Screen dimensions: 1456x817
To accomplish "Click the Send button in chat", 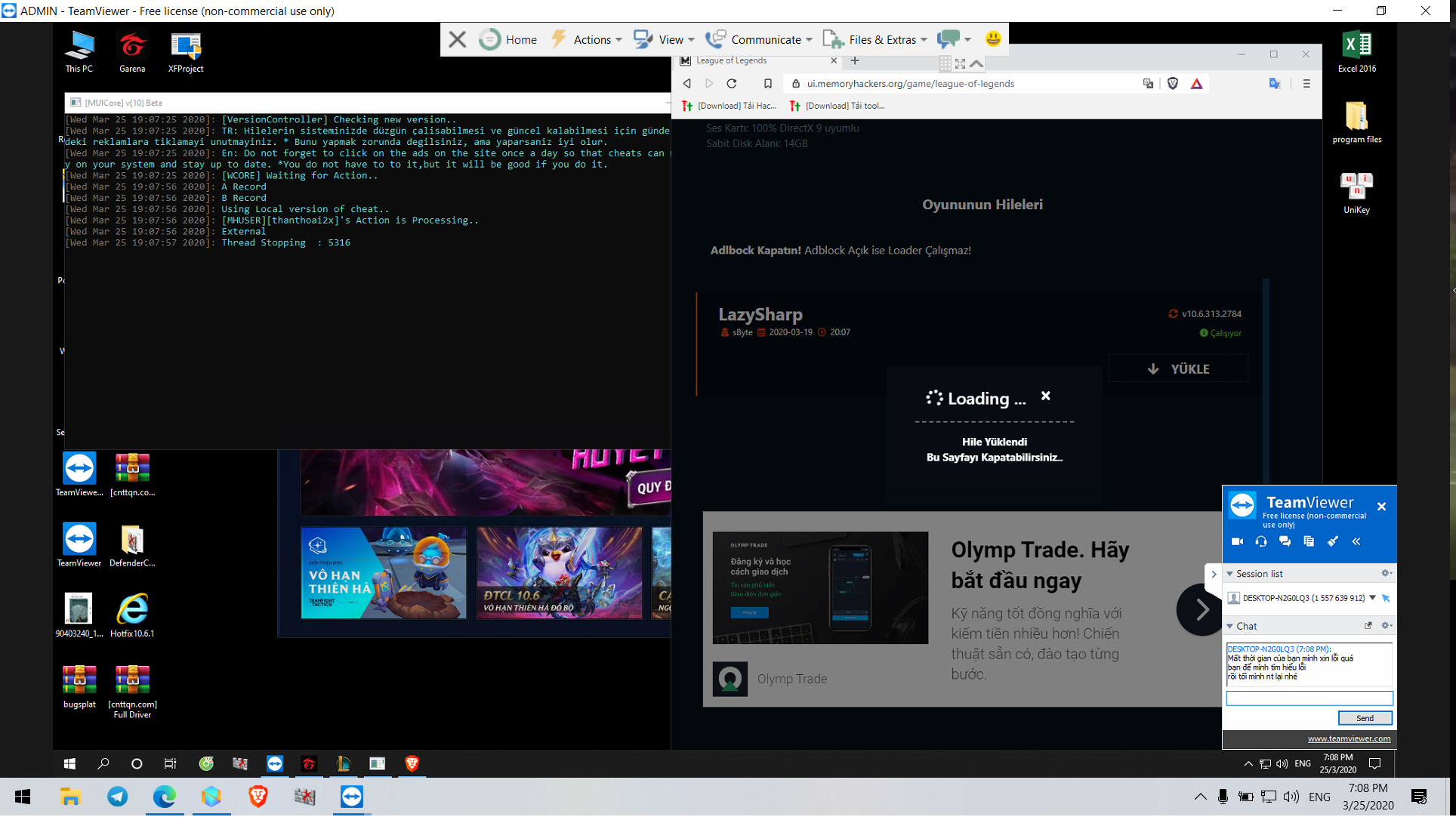I will pyautogui.click(x=1365, y=718).
